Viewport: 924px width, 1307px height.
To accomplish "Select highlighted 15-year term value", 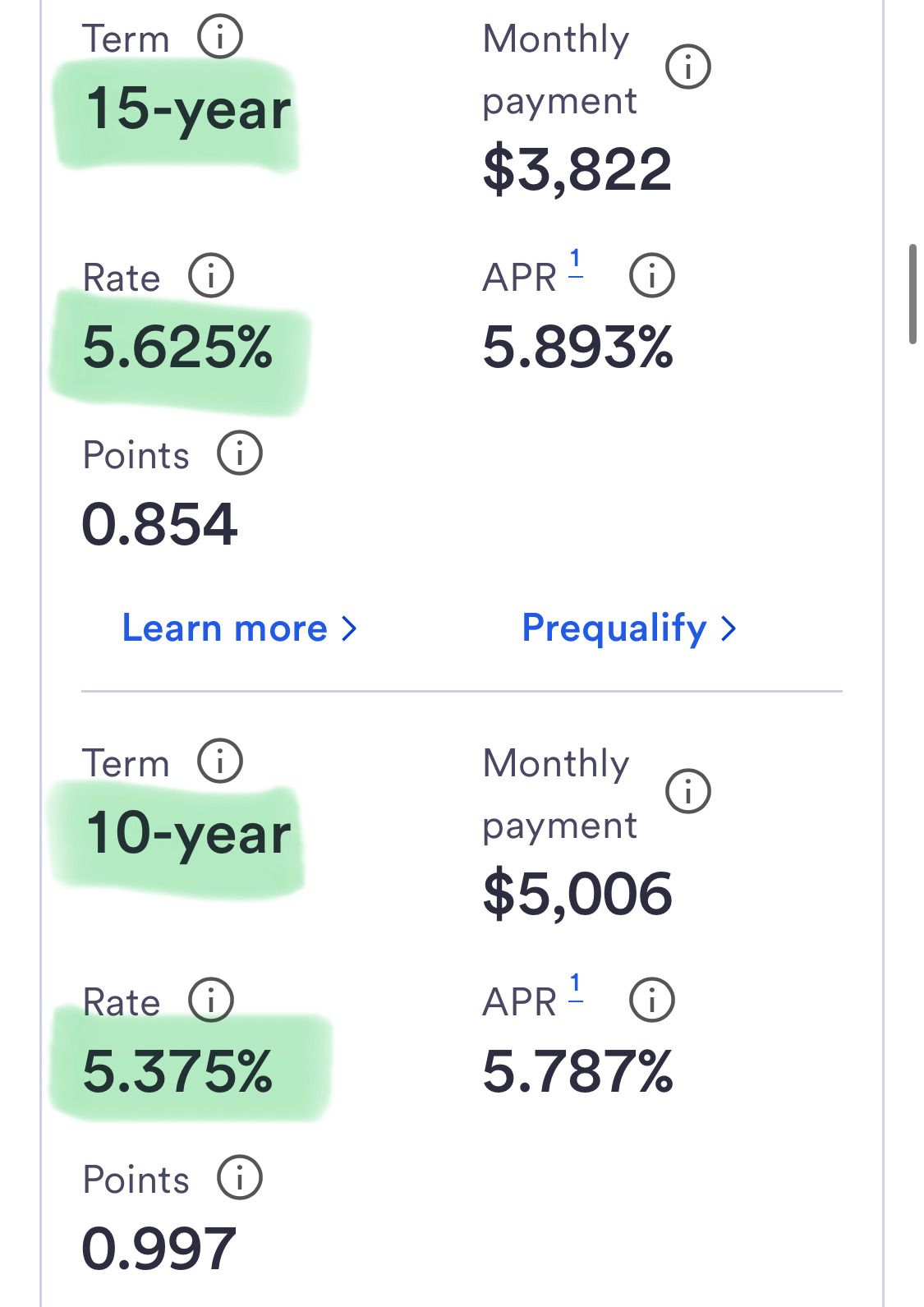I will pos(188,110).
